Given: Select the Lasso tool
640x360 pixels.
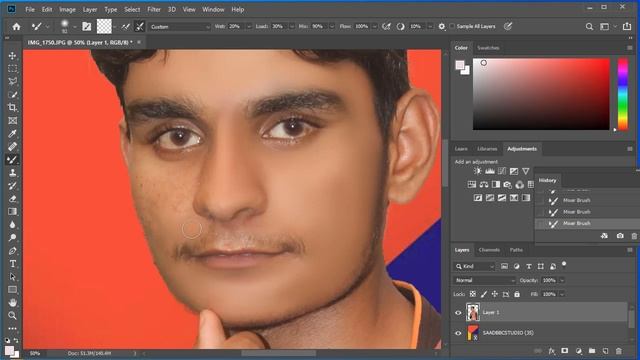Looking at the screenshot, I should click(13, 82).
